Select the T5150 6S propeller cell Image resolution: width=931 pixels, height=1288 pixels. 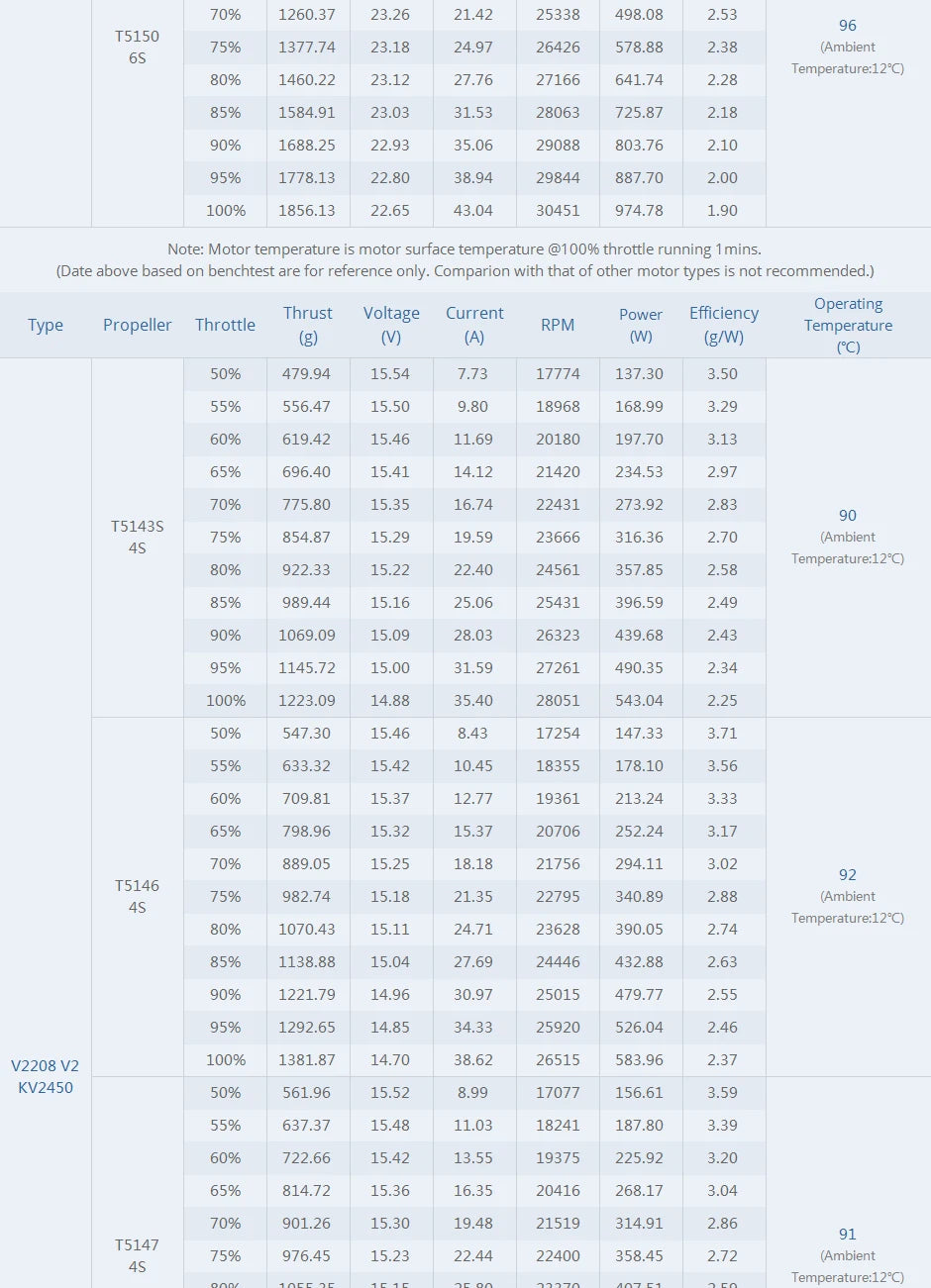pos(138,47)
